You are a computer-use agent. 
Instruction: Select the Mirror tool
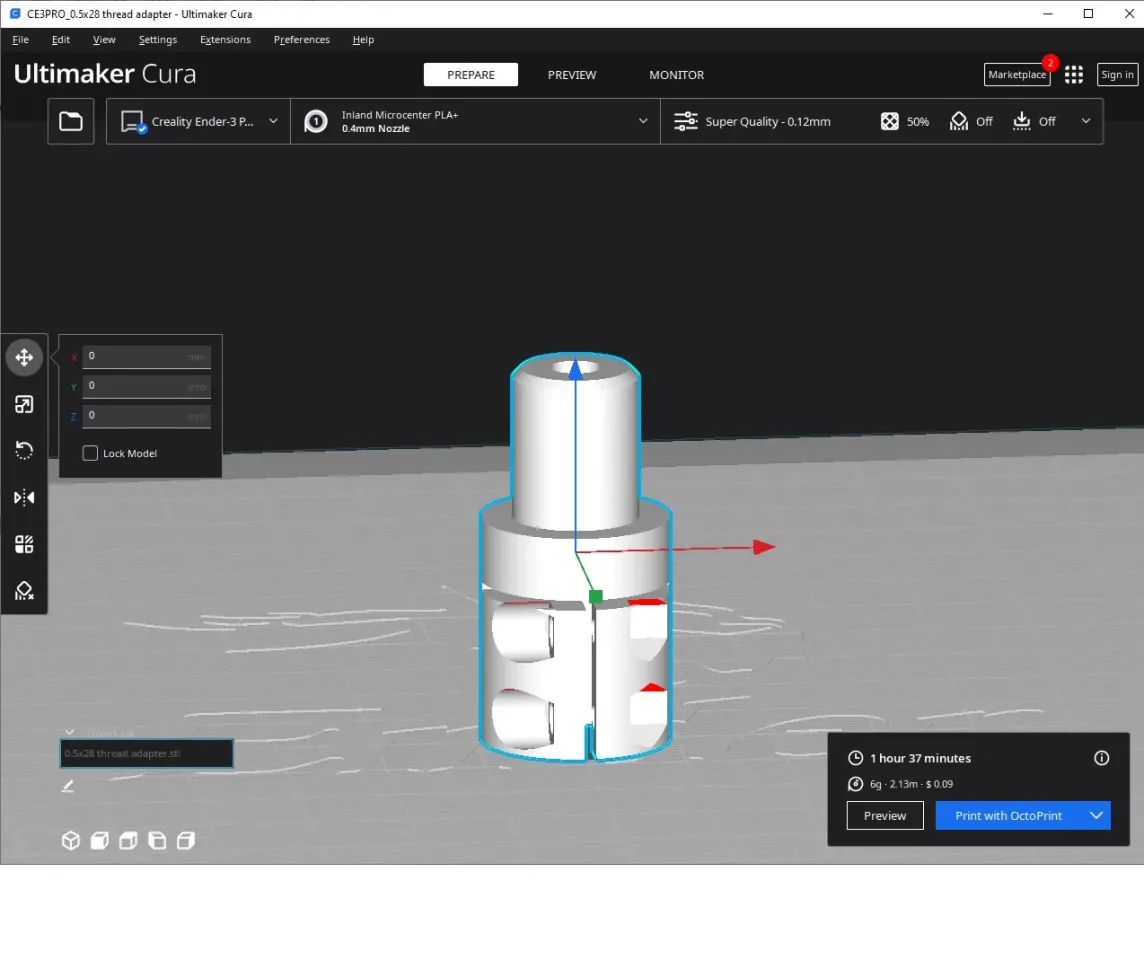tap(24, 498)
